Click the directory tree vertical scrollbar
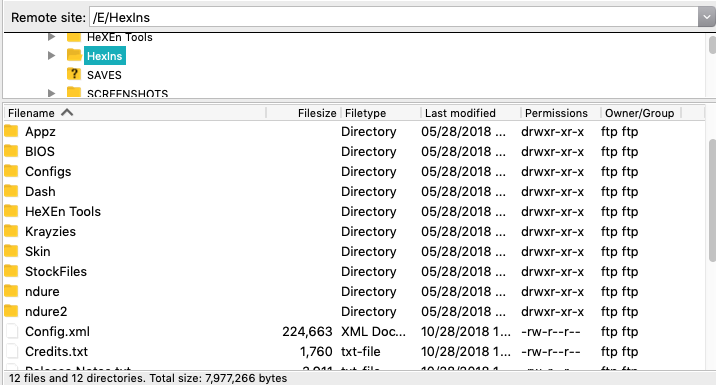Image resolution: width=716 pixels, height=385 pixels. (712, 45)
